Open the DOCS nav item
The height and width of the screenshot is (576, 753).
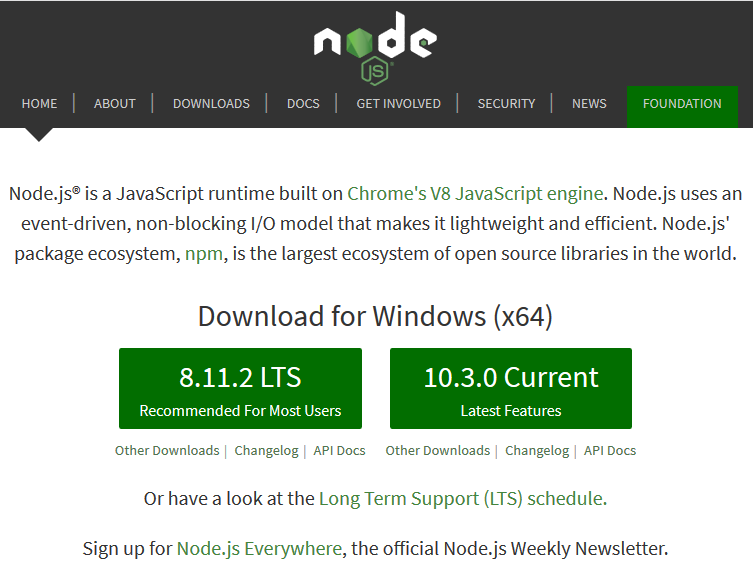coord(303,103)
